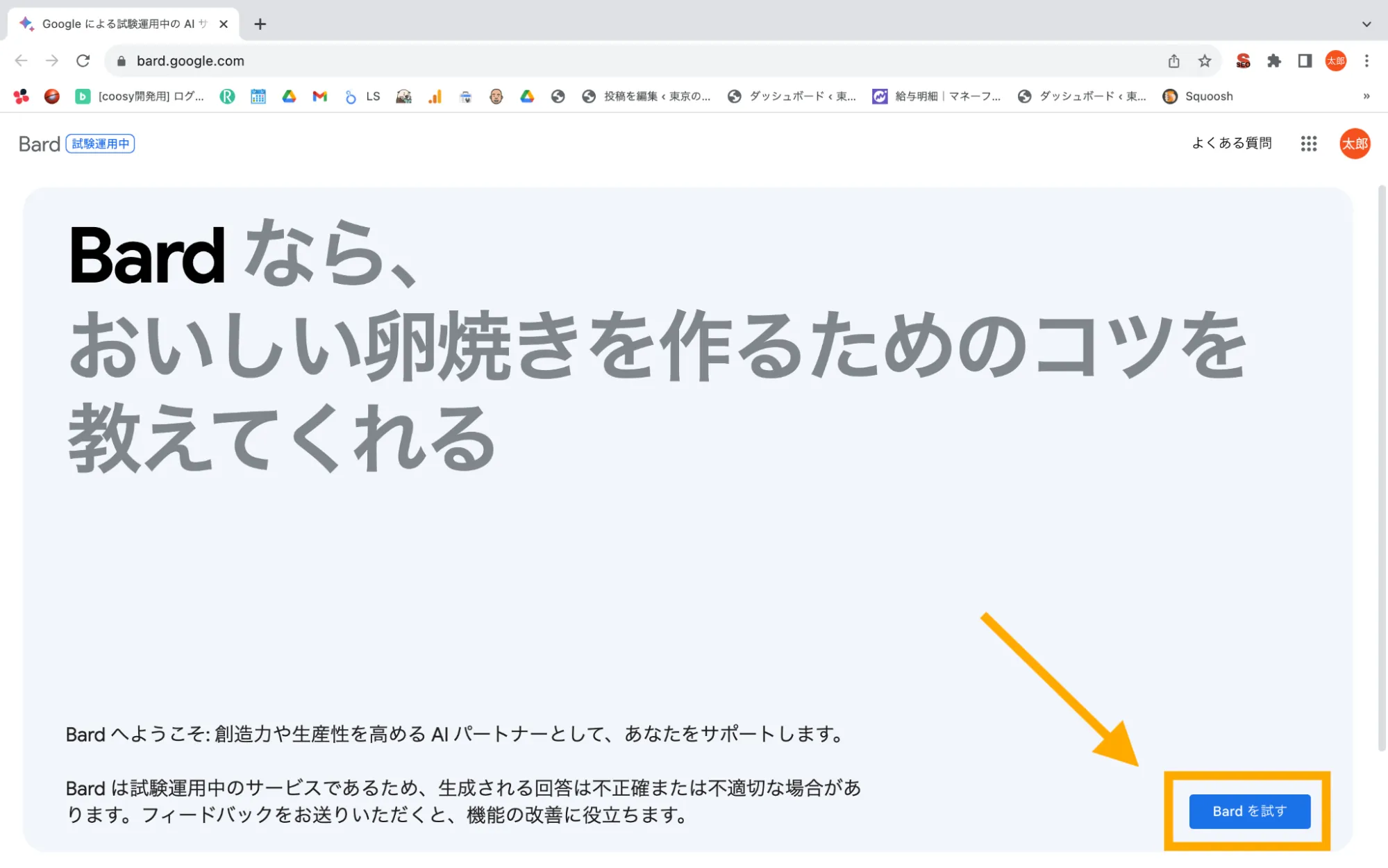Click the text "おいしい卵焼きを作るためのコツを"
1388x868 pixels.
point(658,346)
